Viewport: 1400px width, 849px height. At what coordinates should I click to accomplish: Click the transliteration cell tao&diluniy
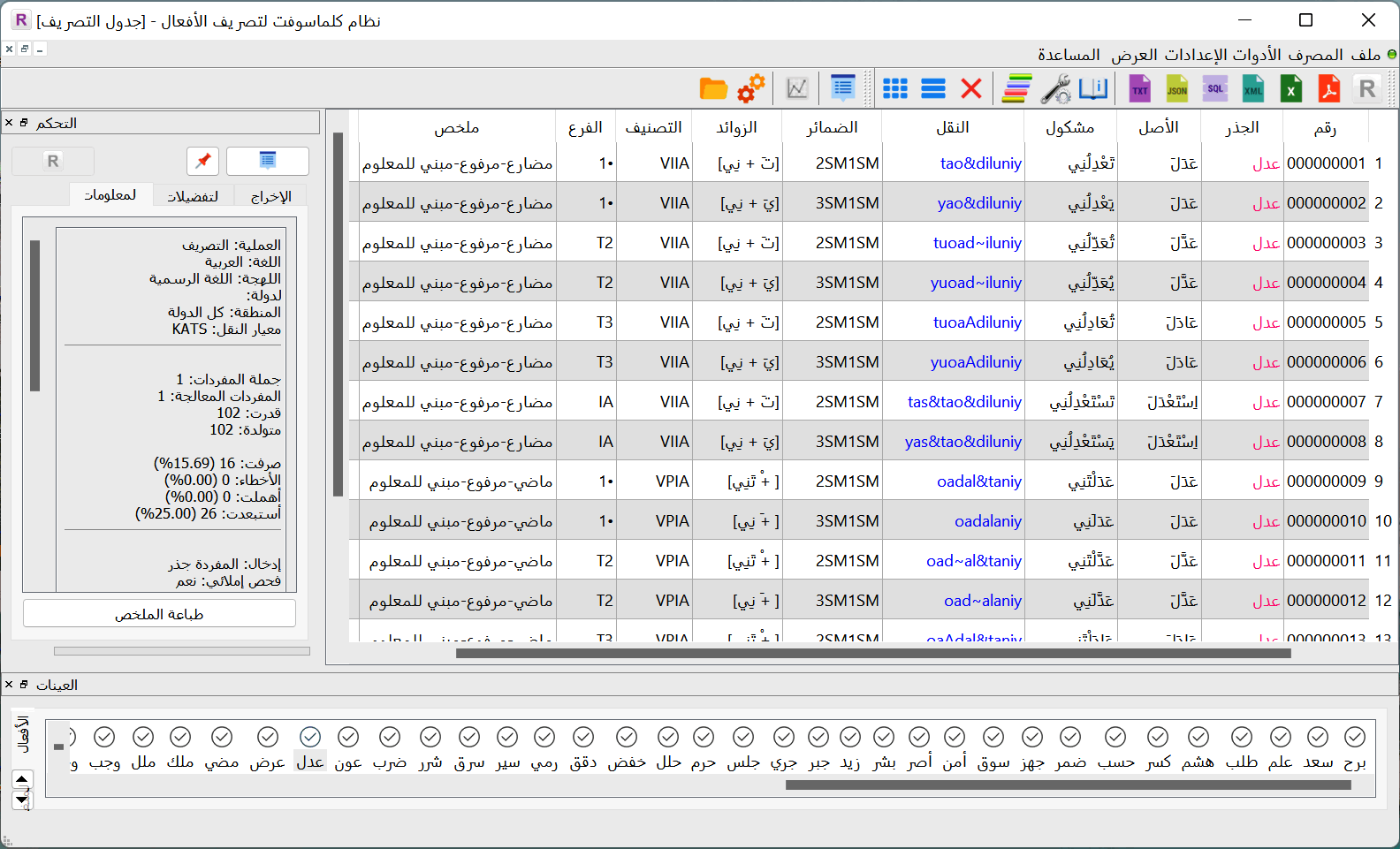click(980, 163)
